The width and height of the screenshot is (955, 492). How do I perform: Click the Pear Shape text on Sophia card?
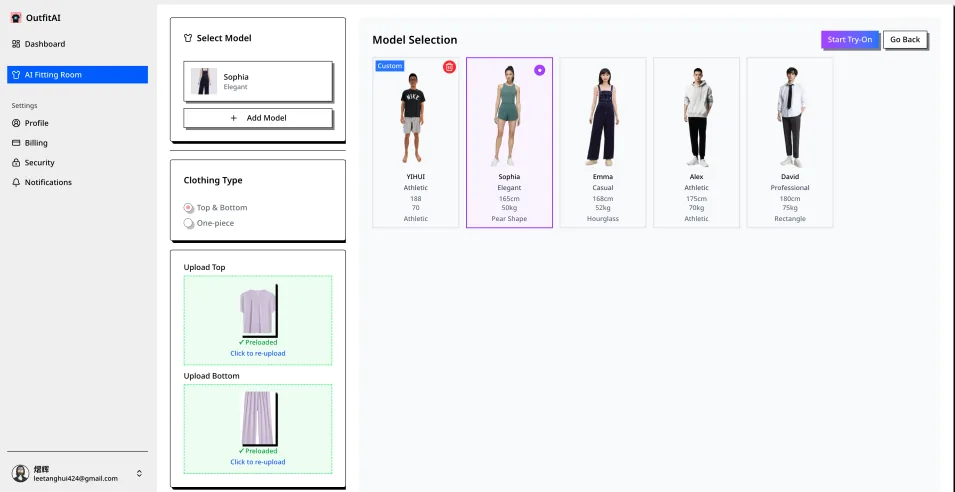(509, 219)
